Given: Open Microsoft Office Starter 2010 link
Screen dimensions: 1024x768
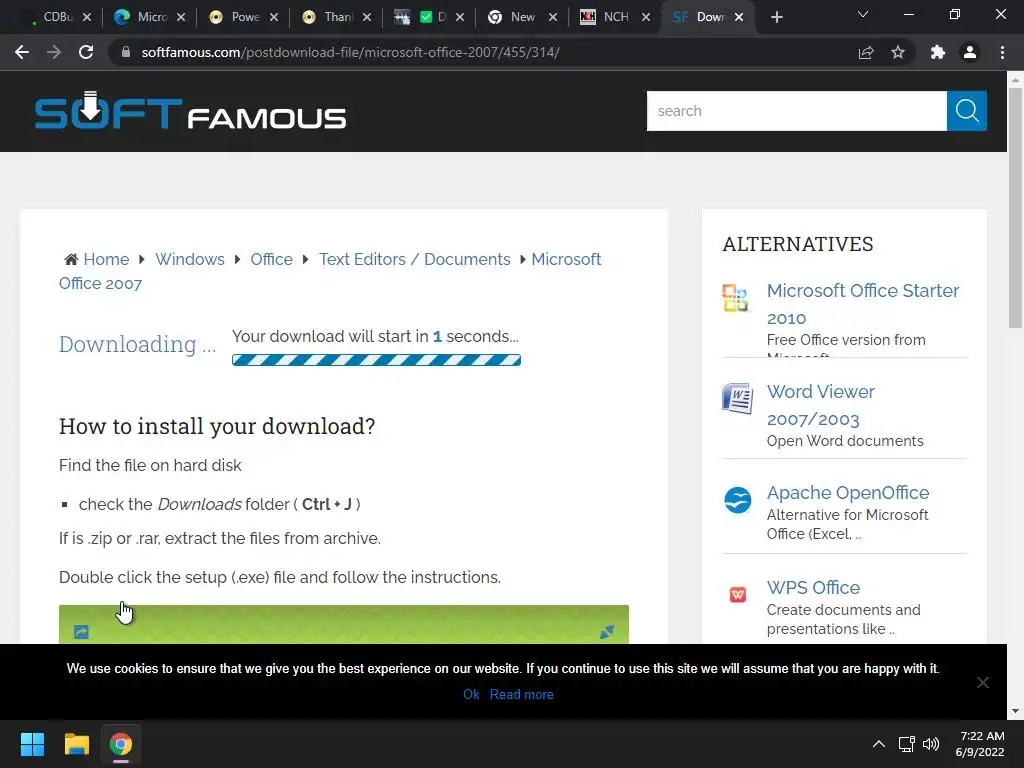Looking at the screenshot, I should (x=863, y=304).
